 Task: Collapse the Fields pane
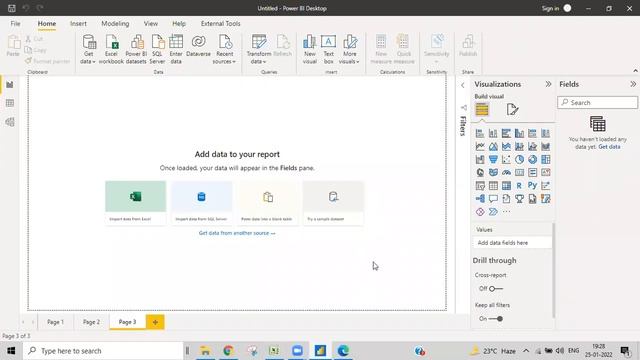click(x=633, y=84)
